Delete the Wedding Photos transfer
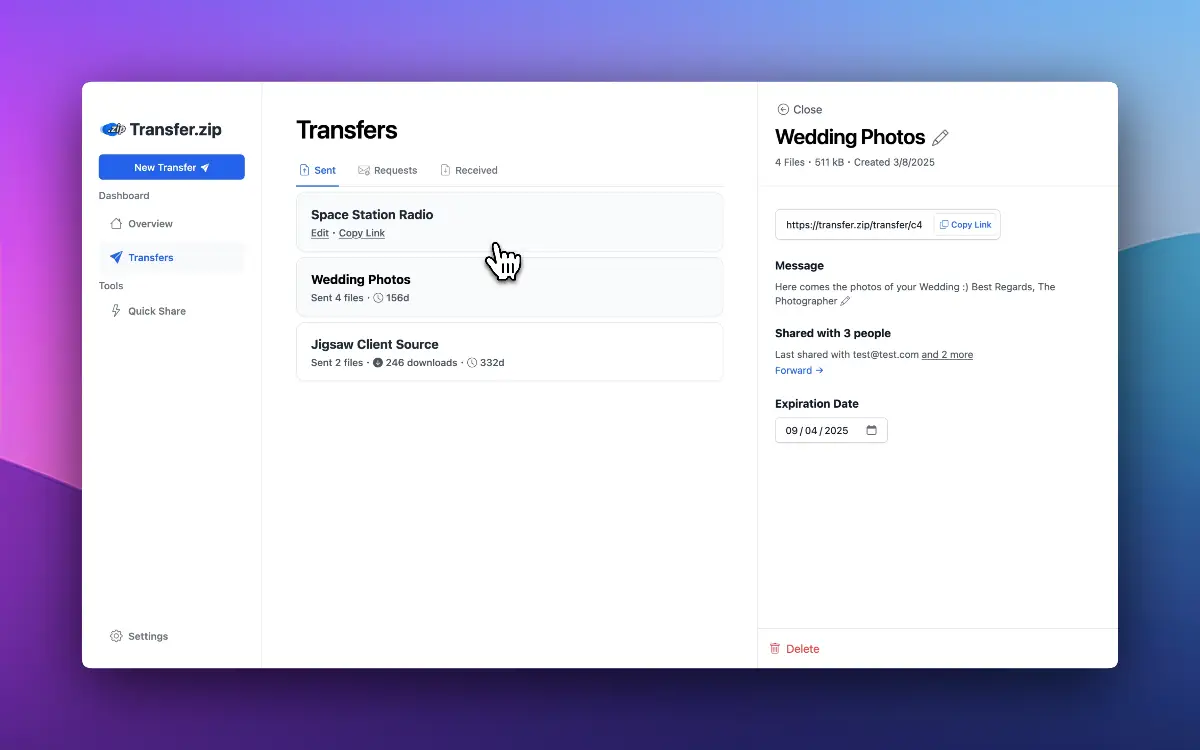1200x750 pixels. coord(794,649)
